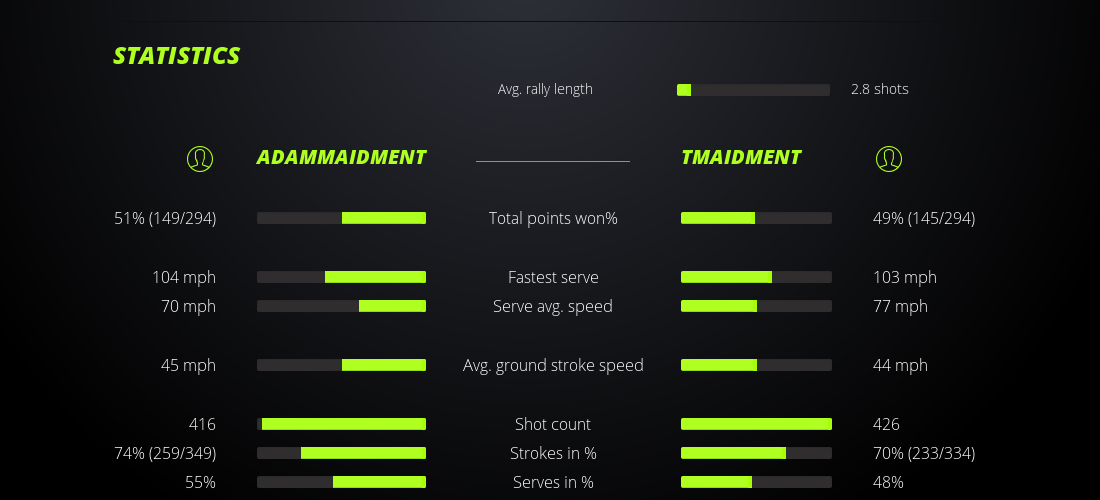Click the Serve avg. speed label
The height and width of the screenshot is (500, 1100).
click(x=553, y=306)
